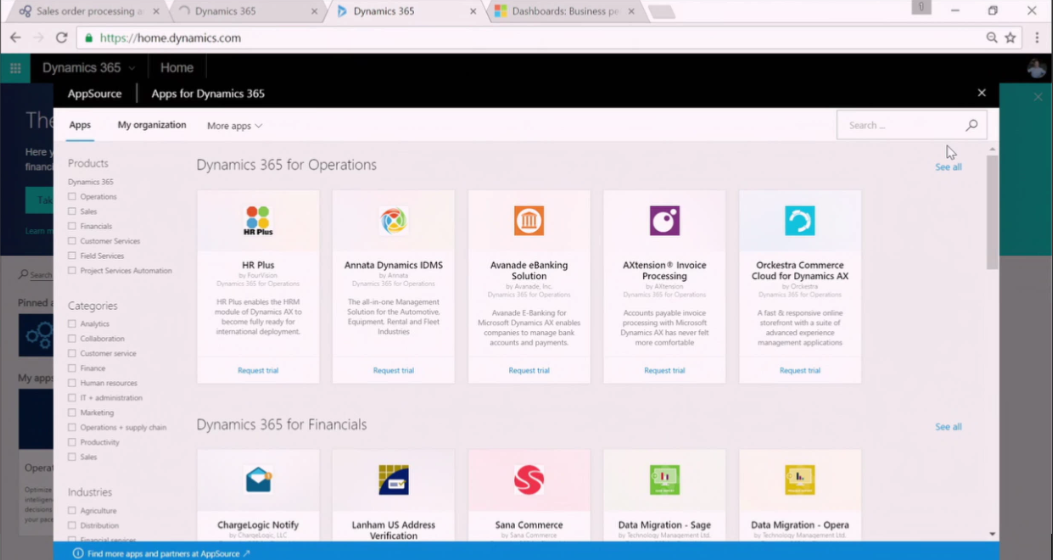Click the browser reload button
Viewport: 1053px width, 560px height.
62,38
